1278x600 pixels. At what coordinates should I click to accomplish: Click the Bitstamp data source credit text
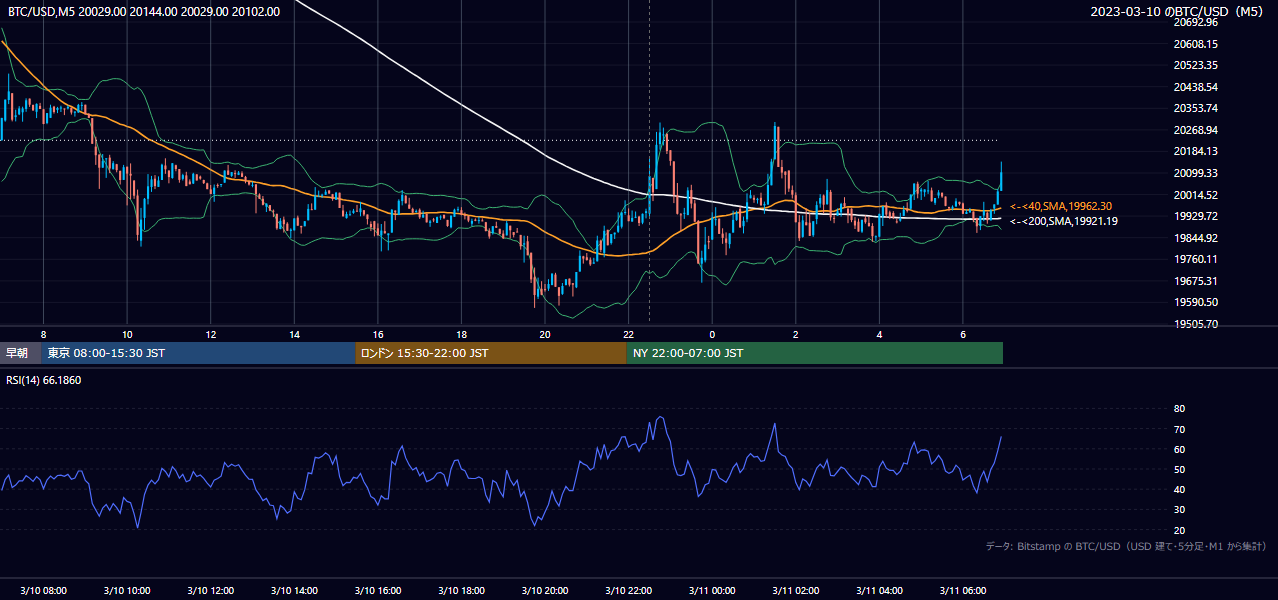1126,546
